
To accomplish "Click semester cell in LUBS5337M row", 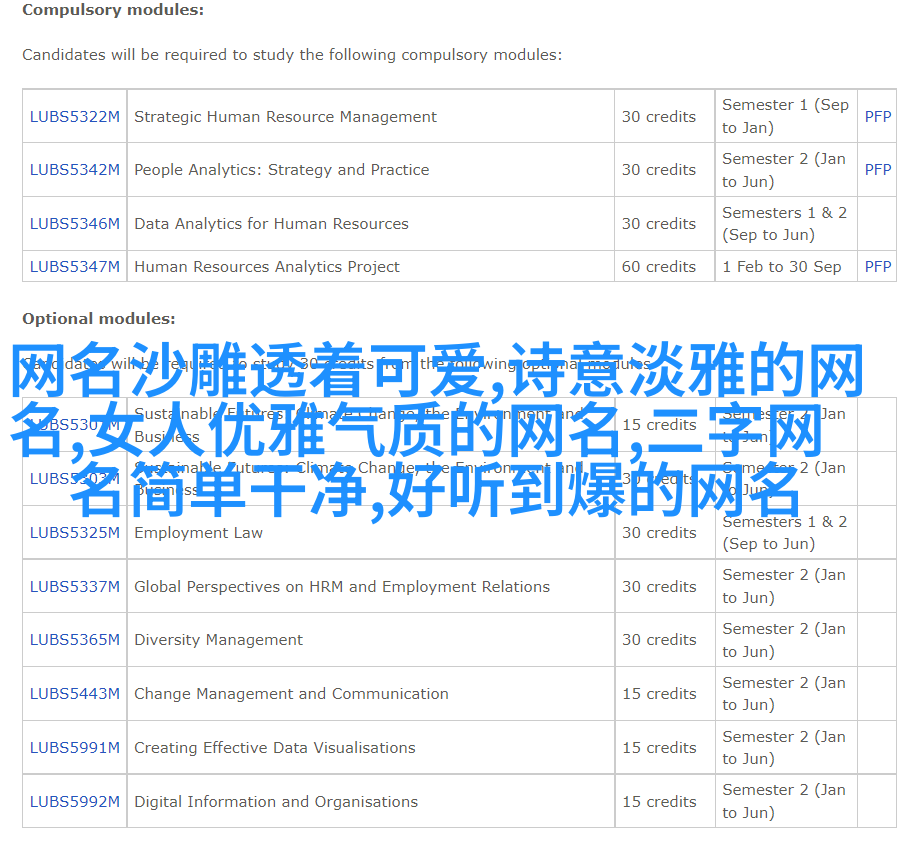I will point(784,586).
